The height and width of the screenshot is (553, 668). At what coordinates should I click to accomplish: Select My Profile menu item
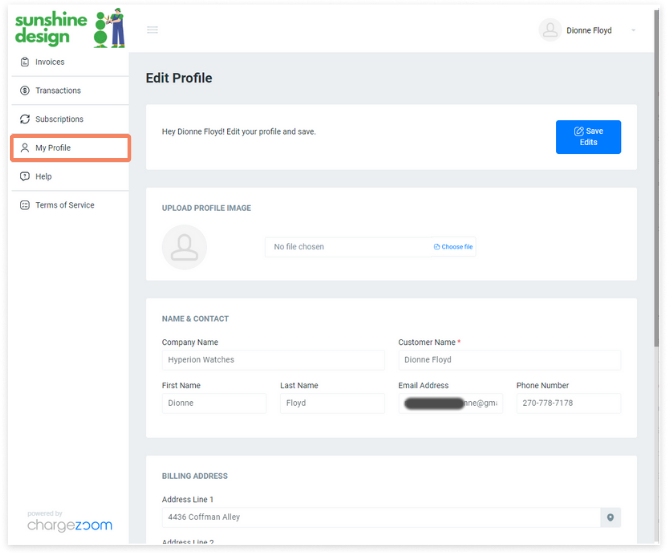click(70, 148)
